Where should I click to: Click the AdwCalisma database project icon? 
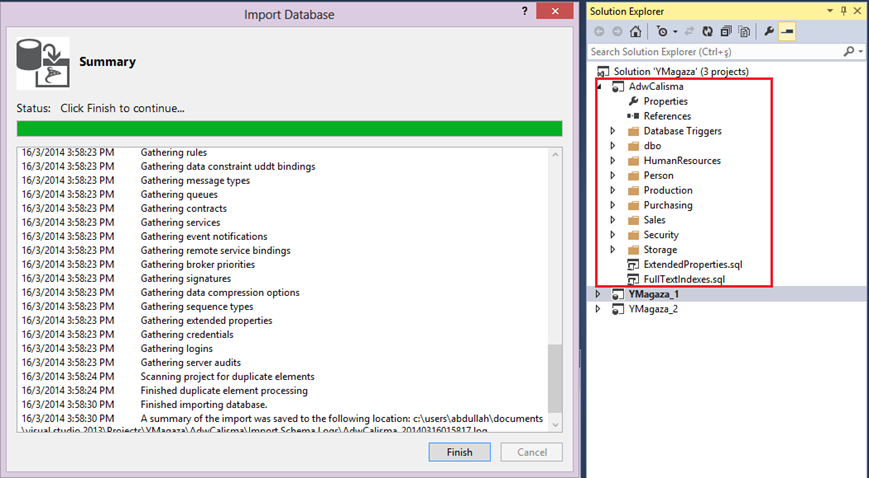click(617, 87)
